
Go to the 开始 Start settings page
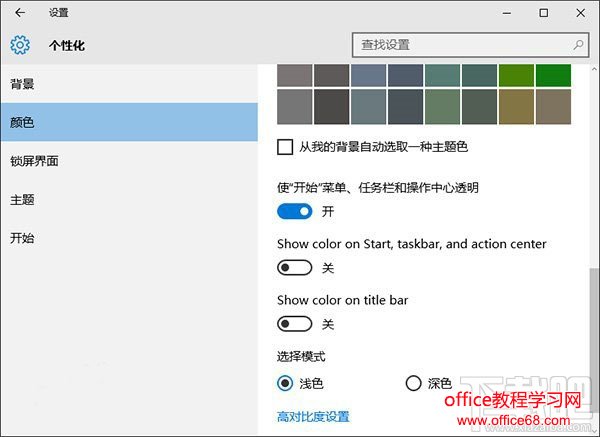pos(23,238)
